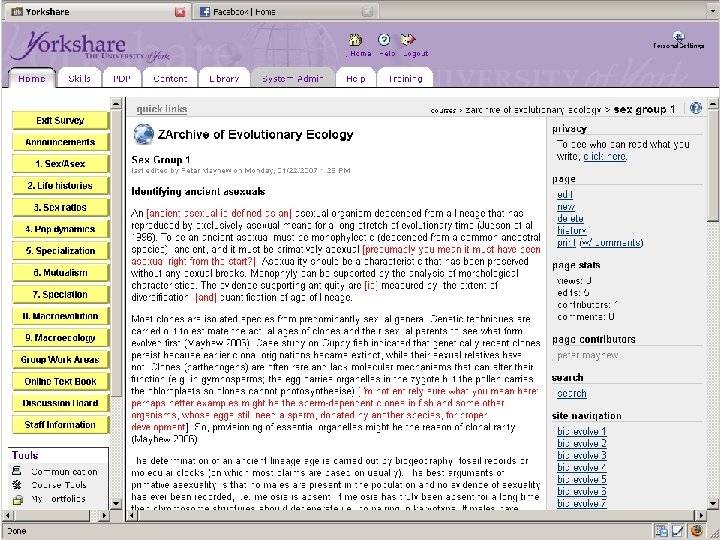
Task: Open 9. Macroecology section
Action: pyautogui.click(x=60, y=338)
